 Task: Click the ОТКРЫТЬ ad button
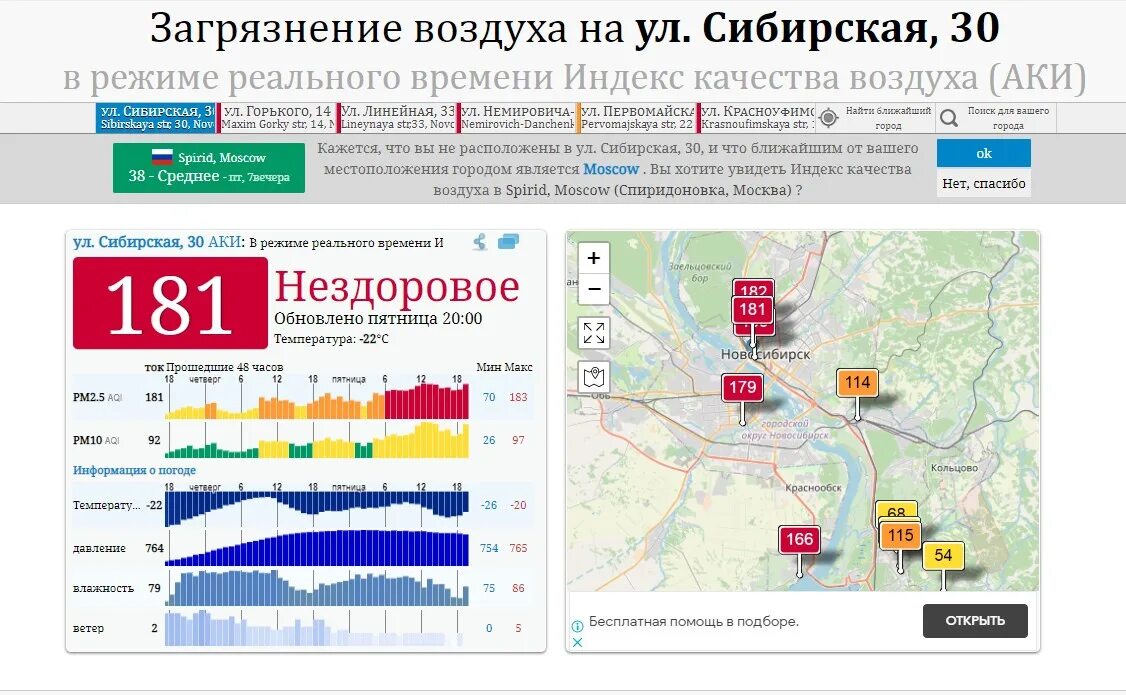coord(974,620)
